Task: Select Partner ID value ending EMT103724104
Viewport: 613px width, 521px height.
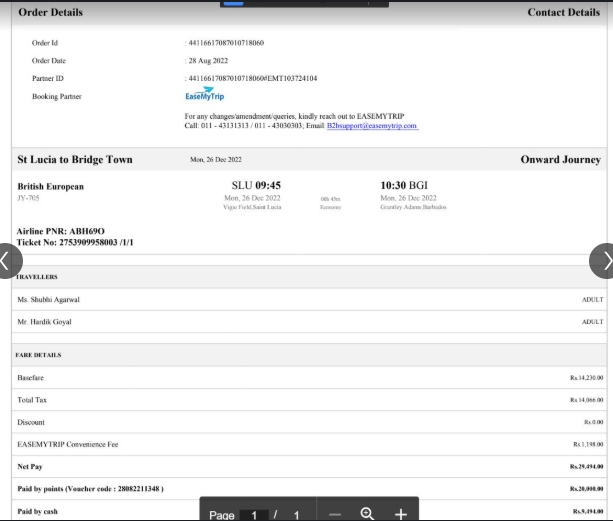Action: [x=253, y=79]
